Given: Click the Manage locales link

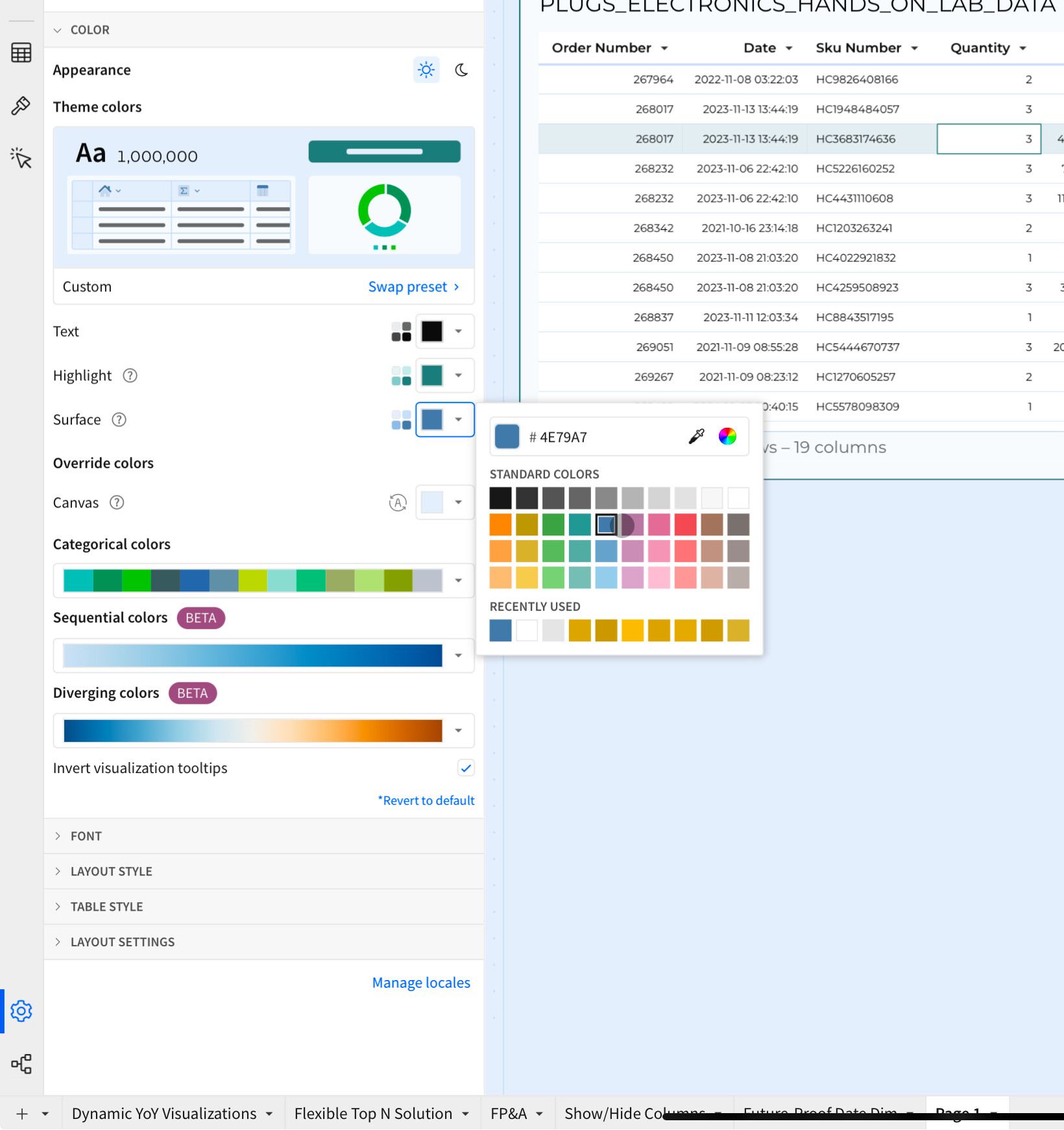Looking at the screenshot, I should coord(420,982).
